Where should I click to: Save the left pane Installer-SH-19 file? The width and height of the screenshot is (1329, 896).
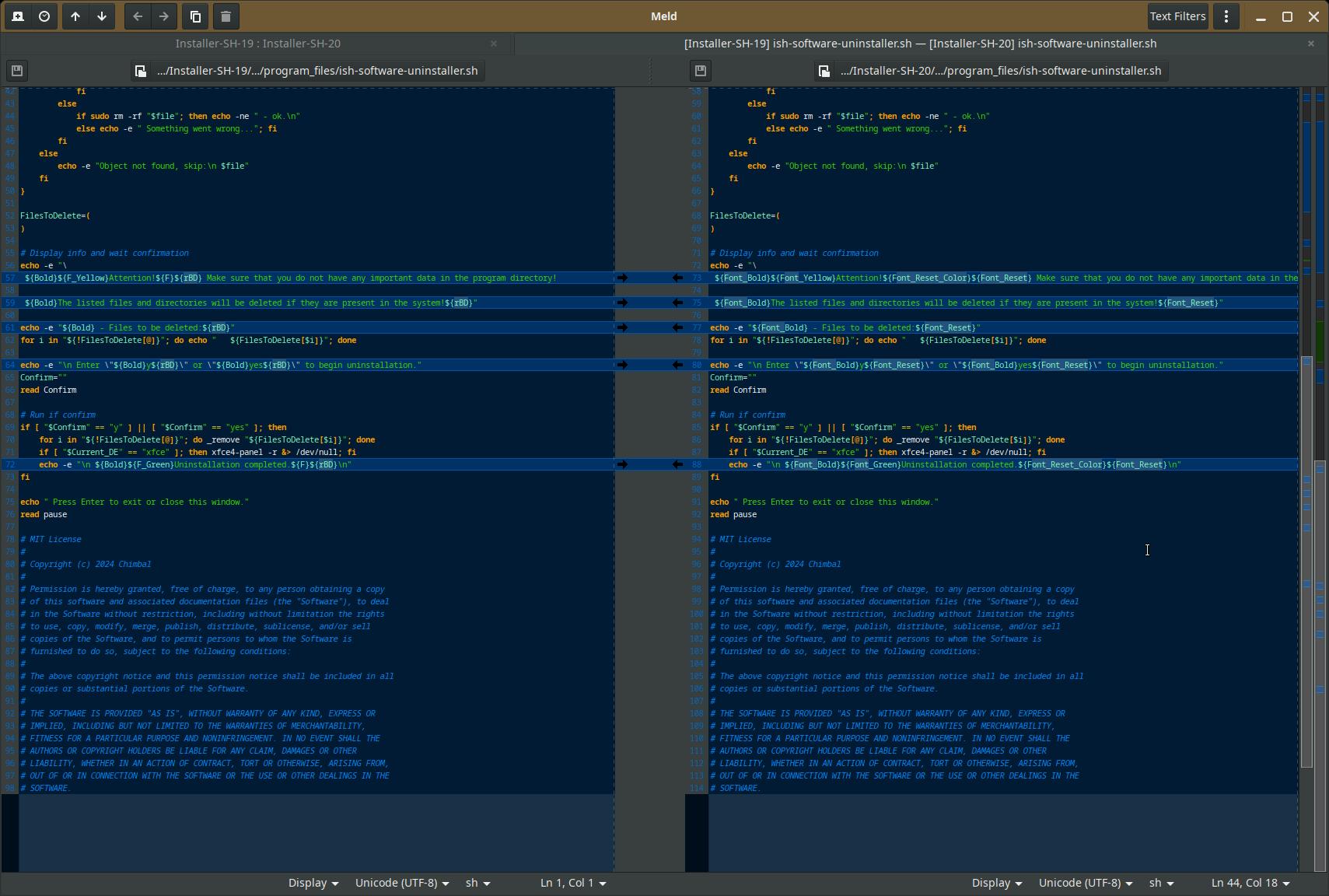[16, 71]
